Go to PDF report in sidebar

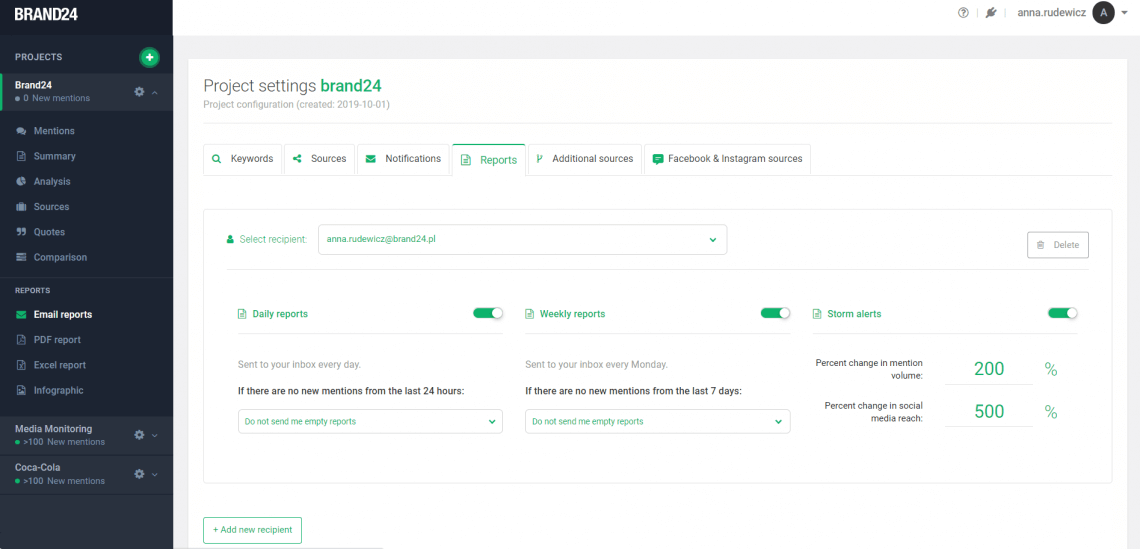[x=57, y=340]
